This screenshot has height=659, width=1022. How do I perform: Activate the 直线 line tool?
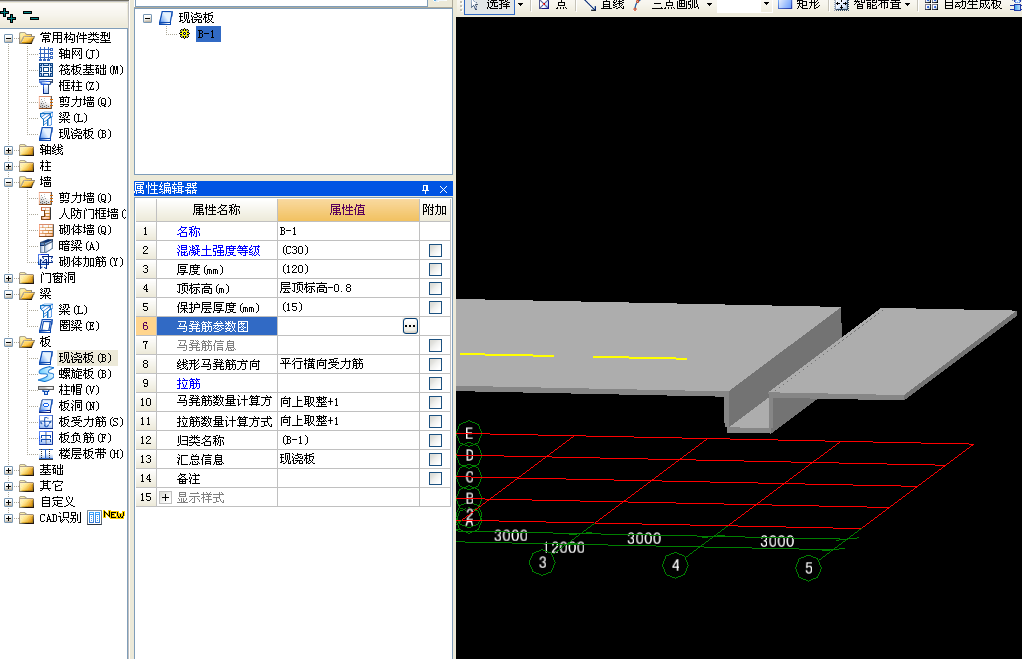605,5
